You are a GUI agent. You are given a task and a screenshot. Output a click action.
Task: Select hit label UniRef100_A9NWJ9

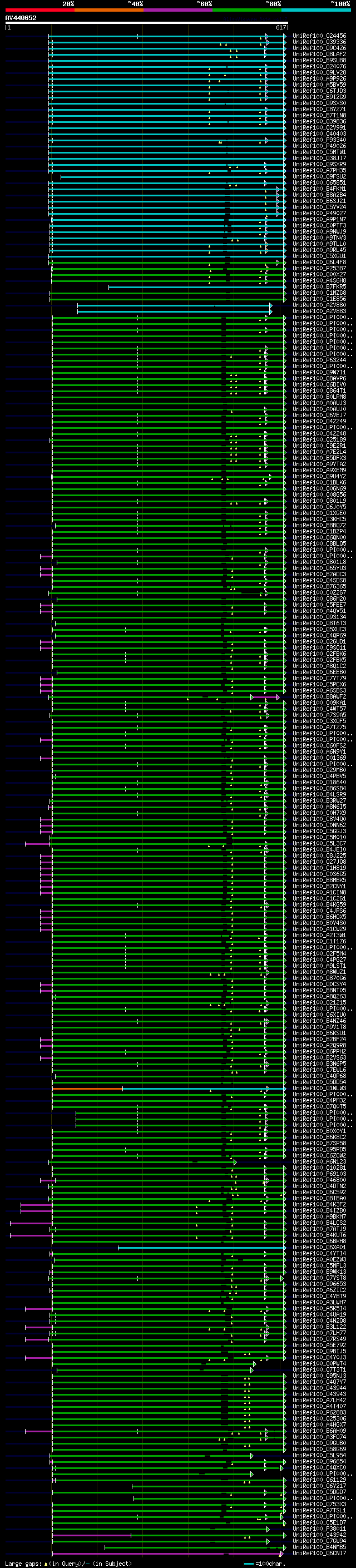click(319, 231)
